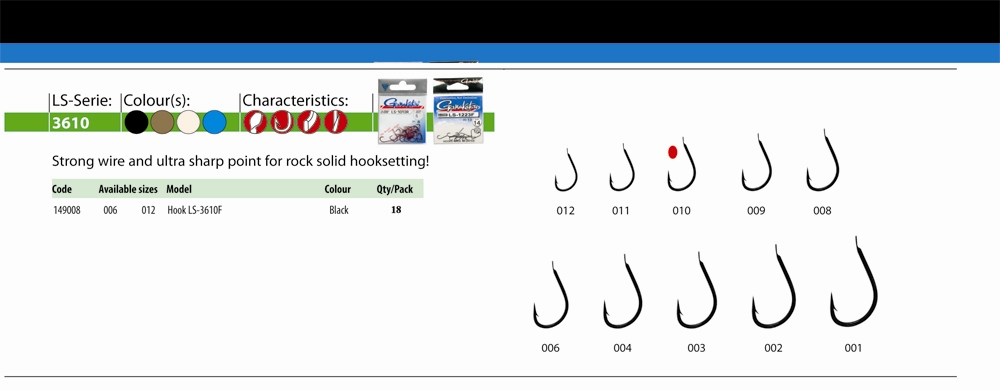
Task: Click the Characteristics heading
Action: pyautogui.click(x=295, y=101)
